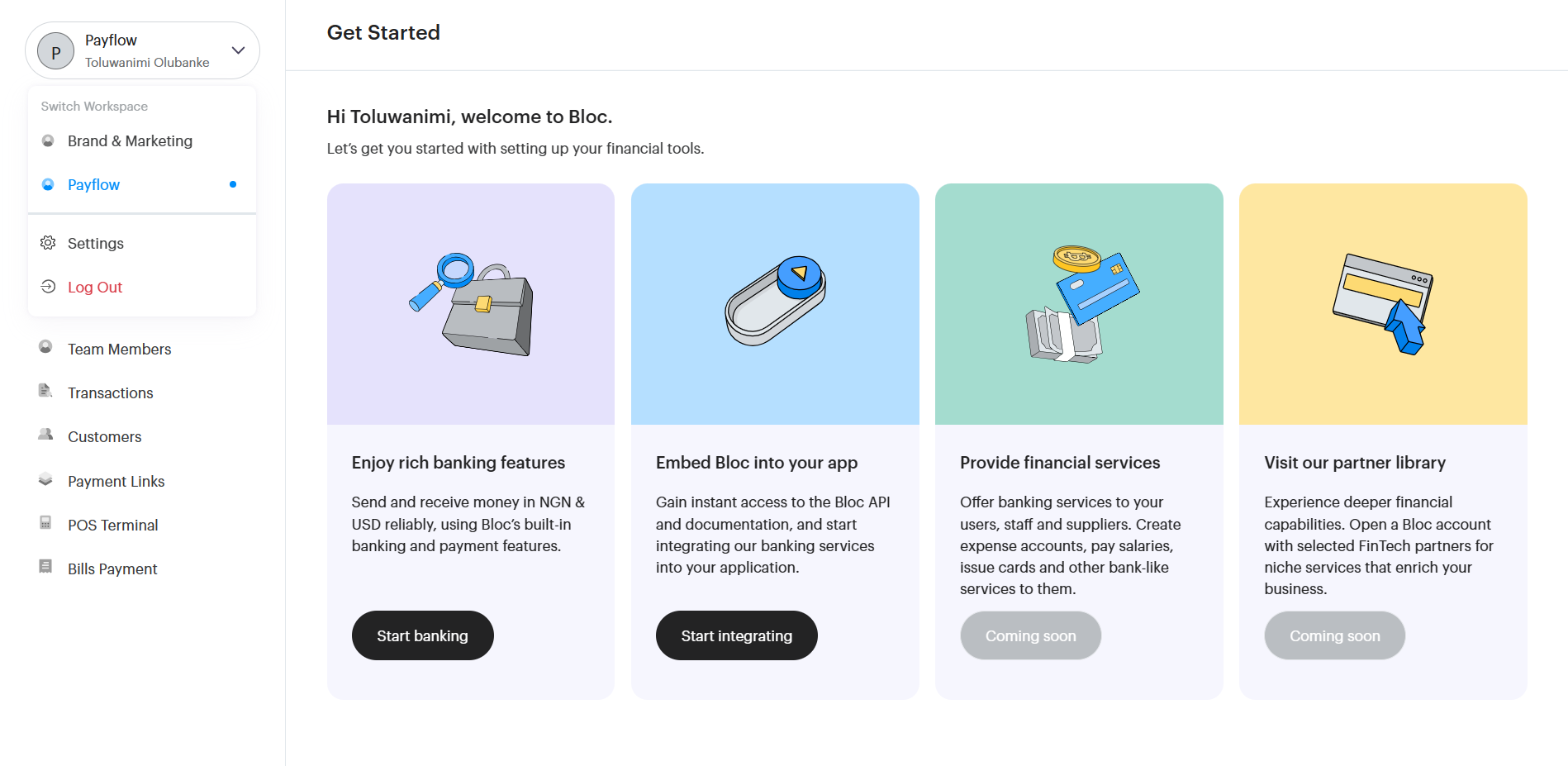Click the browser window cursor illustration
The image size is (1568, 766).
coord(1382,304)
